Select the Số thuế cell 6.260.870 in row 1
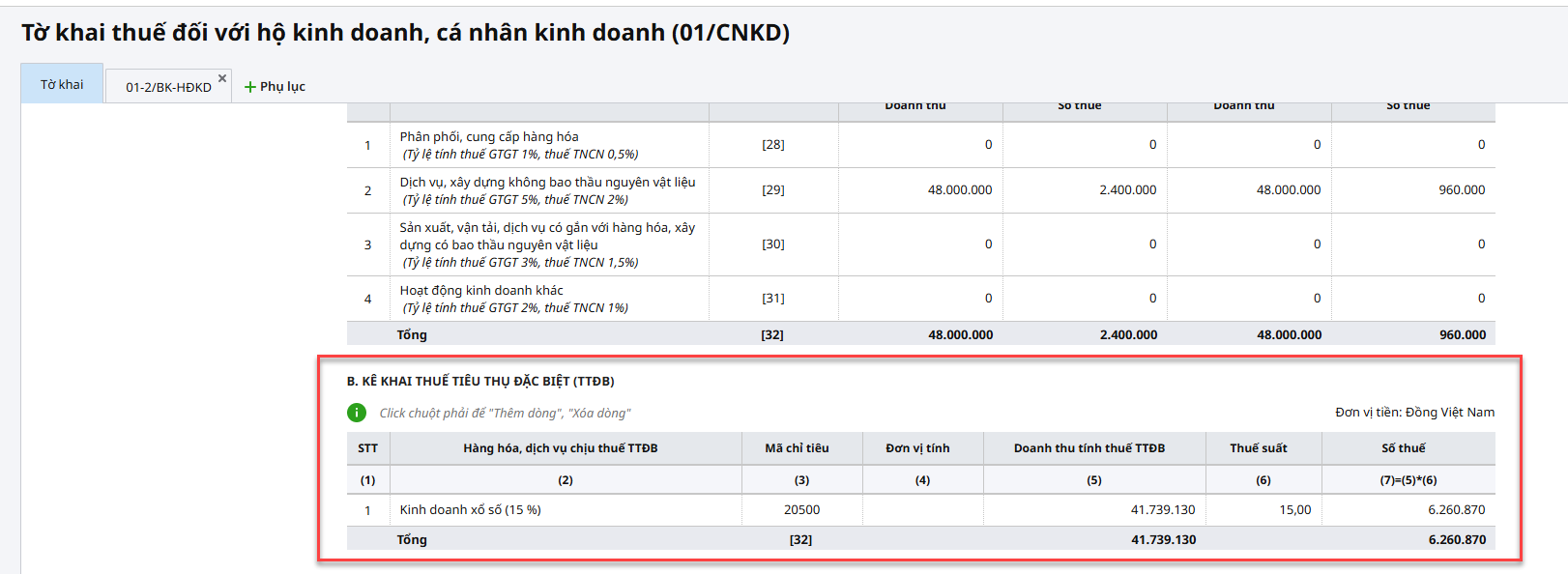 click(x=1408, y=510)
